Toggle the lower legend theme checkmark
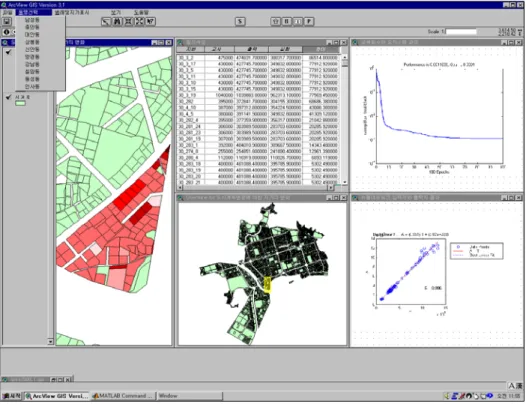 click(x=9, y=97)
